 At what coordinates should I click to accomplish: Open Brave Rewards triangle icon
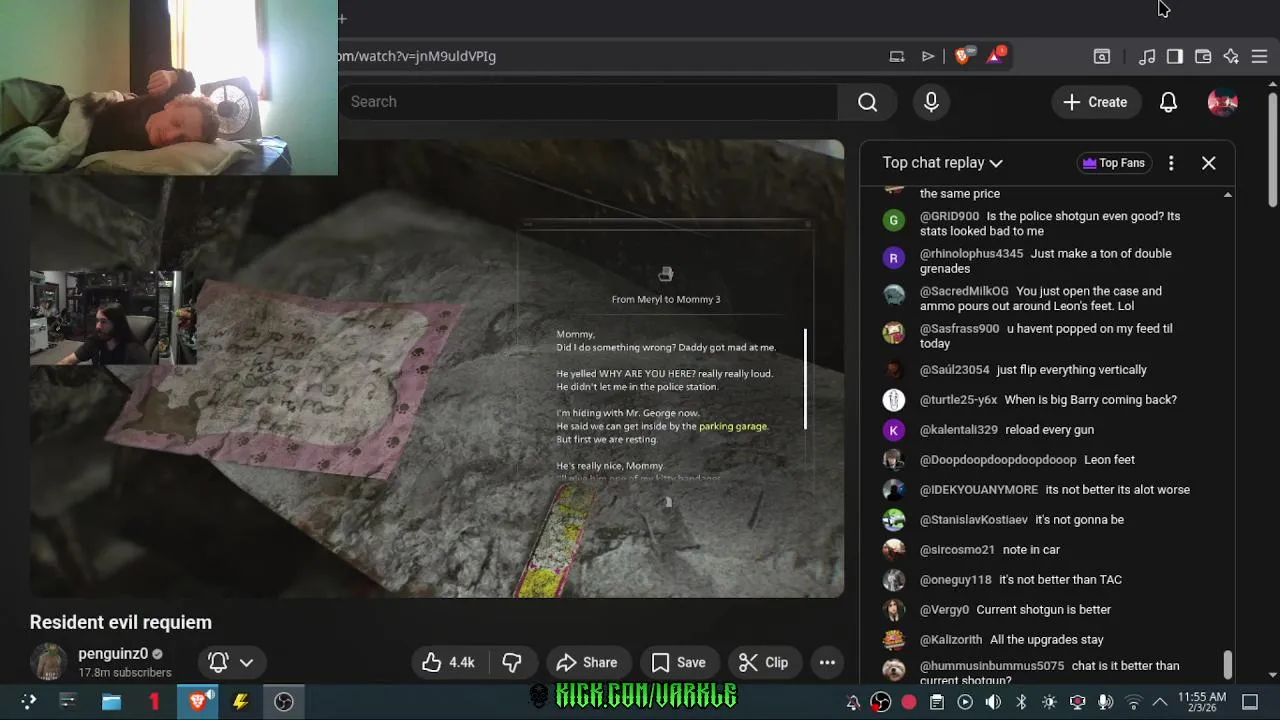click(x=996, y=56)
